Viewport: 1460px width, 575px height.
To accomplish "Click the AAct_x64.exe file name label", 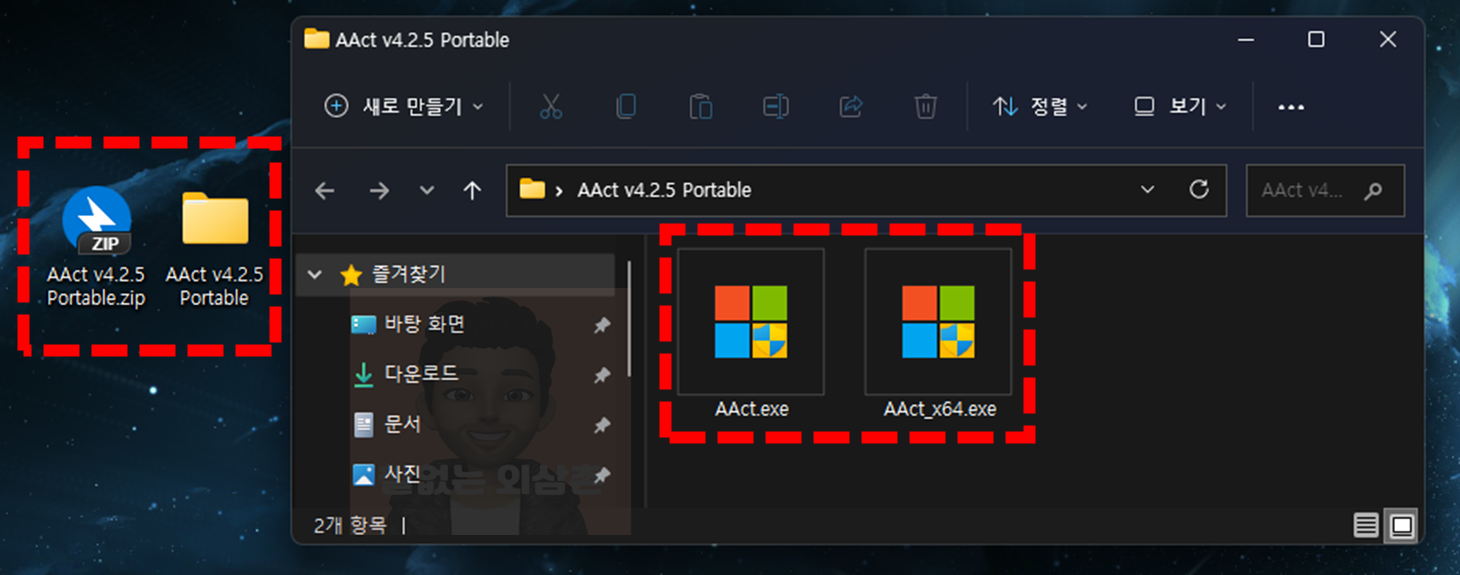I will [940, 409].
